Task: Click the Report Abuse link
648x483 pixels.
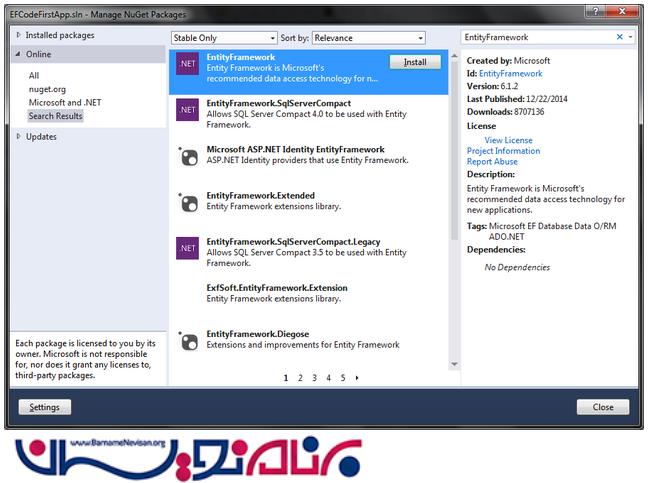Action: (492, 162)
